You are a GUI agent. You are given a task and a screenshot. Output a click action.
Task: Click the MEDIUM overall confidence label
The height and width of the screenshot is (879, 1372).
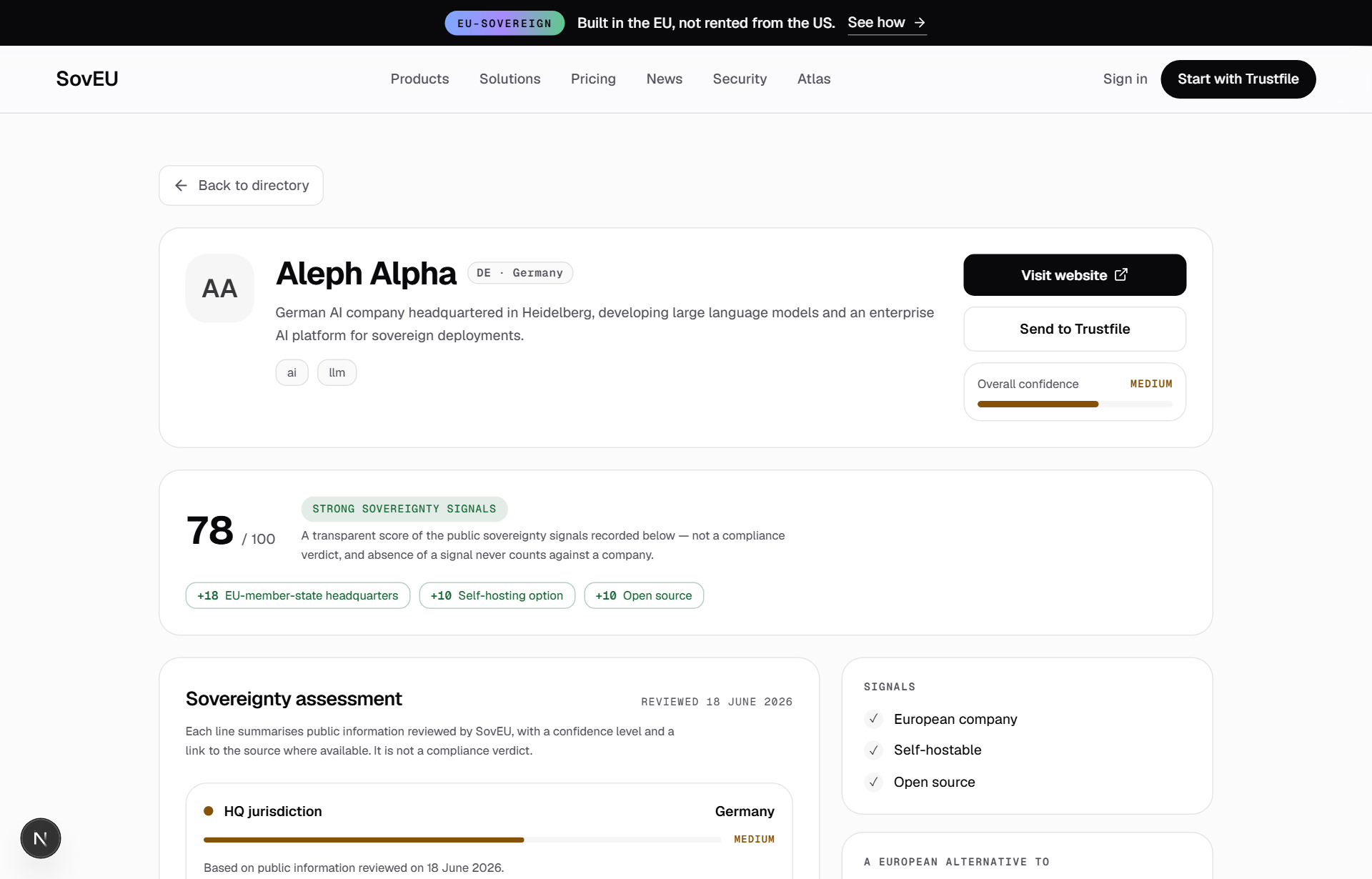point(1150,384)
